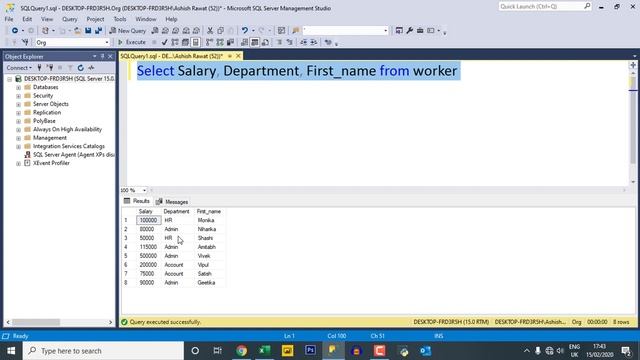640x360 pixels.
Task: Select the PolyBase tree item
Action: (44, 121)
